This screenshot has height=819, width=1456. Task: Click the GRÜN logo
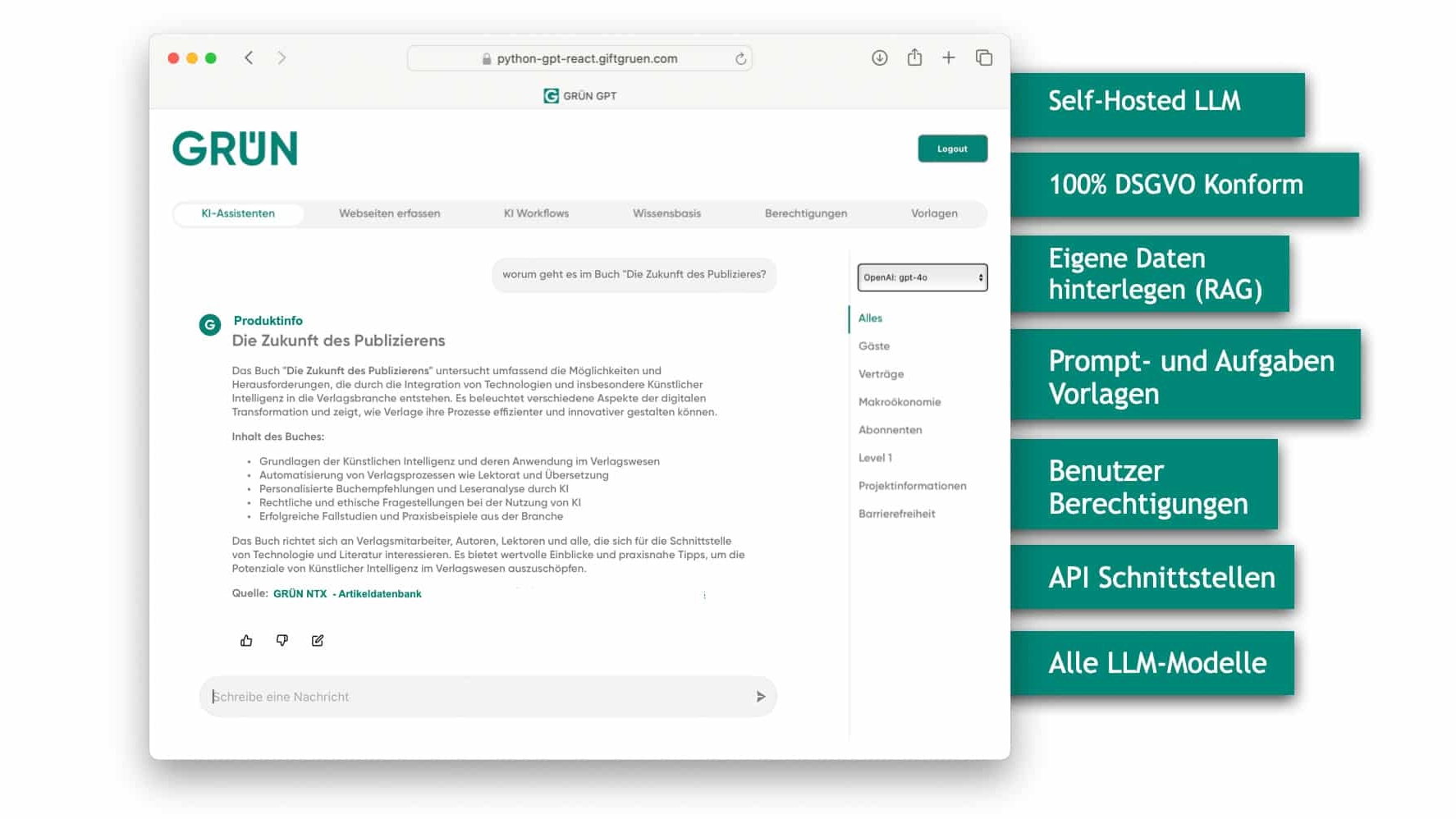coord(235,148)
